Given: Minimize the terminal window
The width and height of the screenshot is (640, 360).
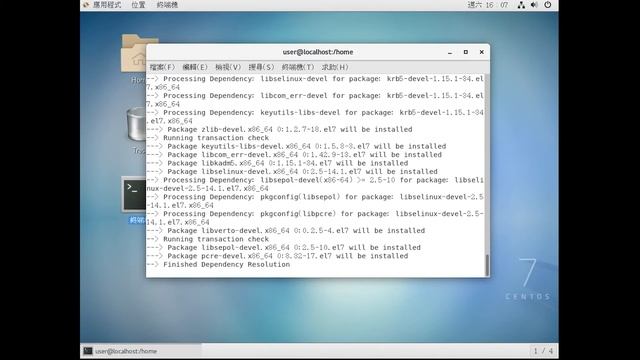Looking at the screenshot, I should 450,52.
